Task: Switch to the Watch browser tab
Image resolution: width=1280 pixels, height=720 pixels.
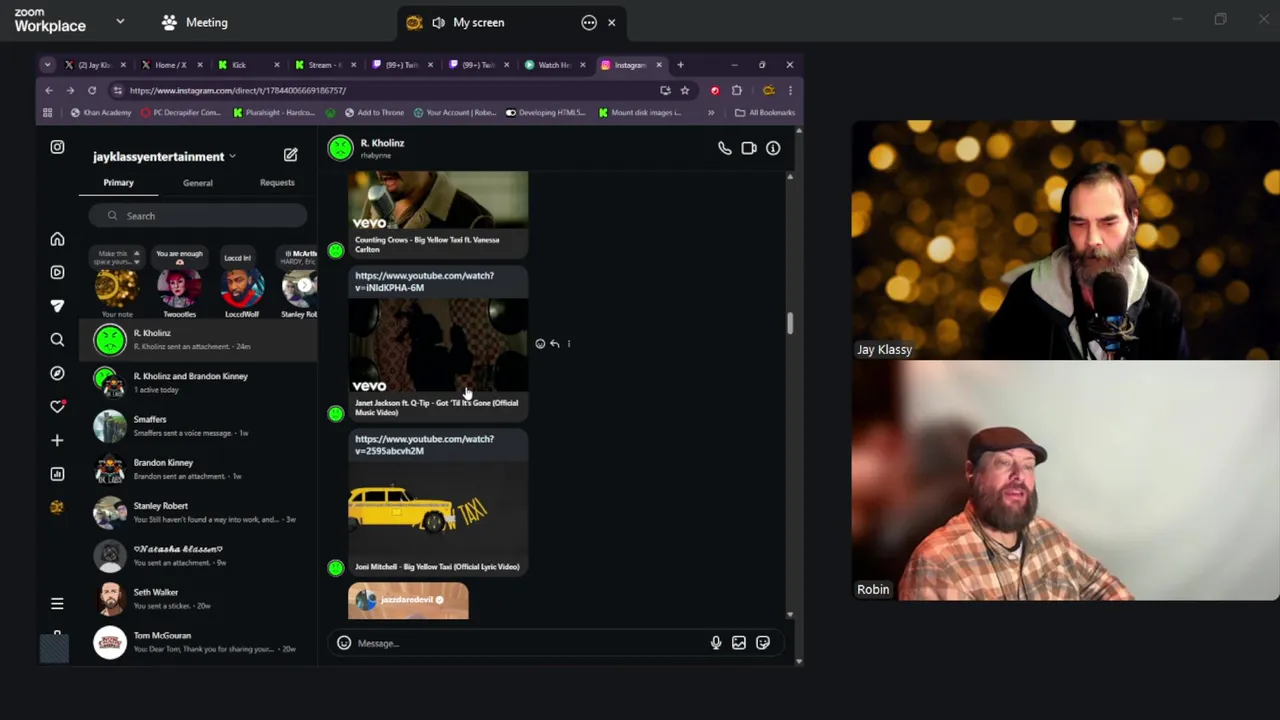Action: 553,65
